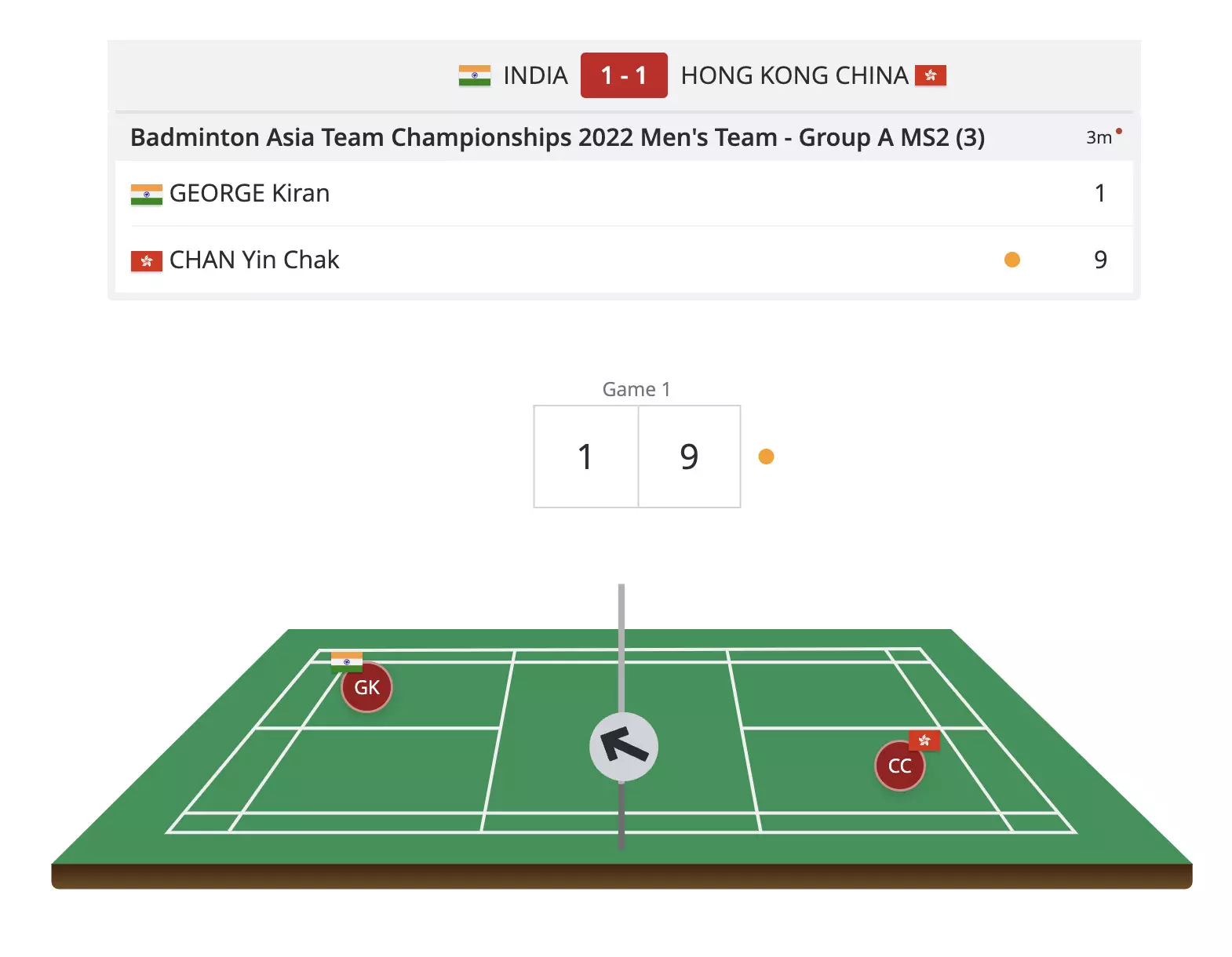Click the Badminton Asia Team Championships match title
Image resolution: width=1232 pixels, height=957 pixels.
557,137
